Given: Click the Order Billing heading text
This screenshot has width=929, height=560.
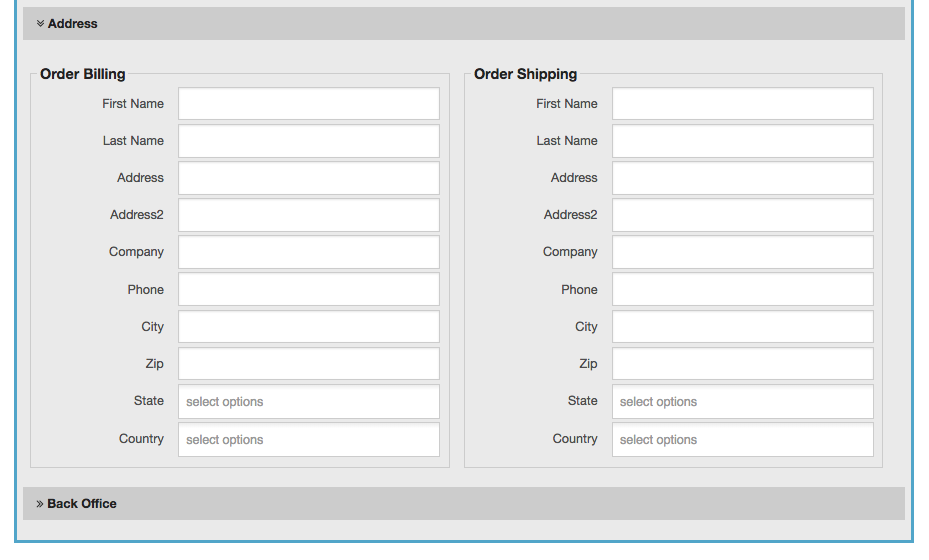Looking at the screenshot, I should pos(83,74).
